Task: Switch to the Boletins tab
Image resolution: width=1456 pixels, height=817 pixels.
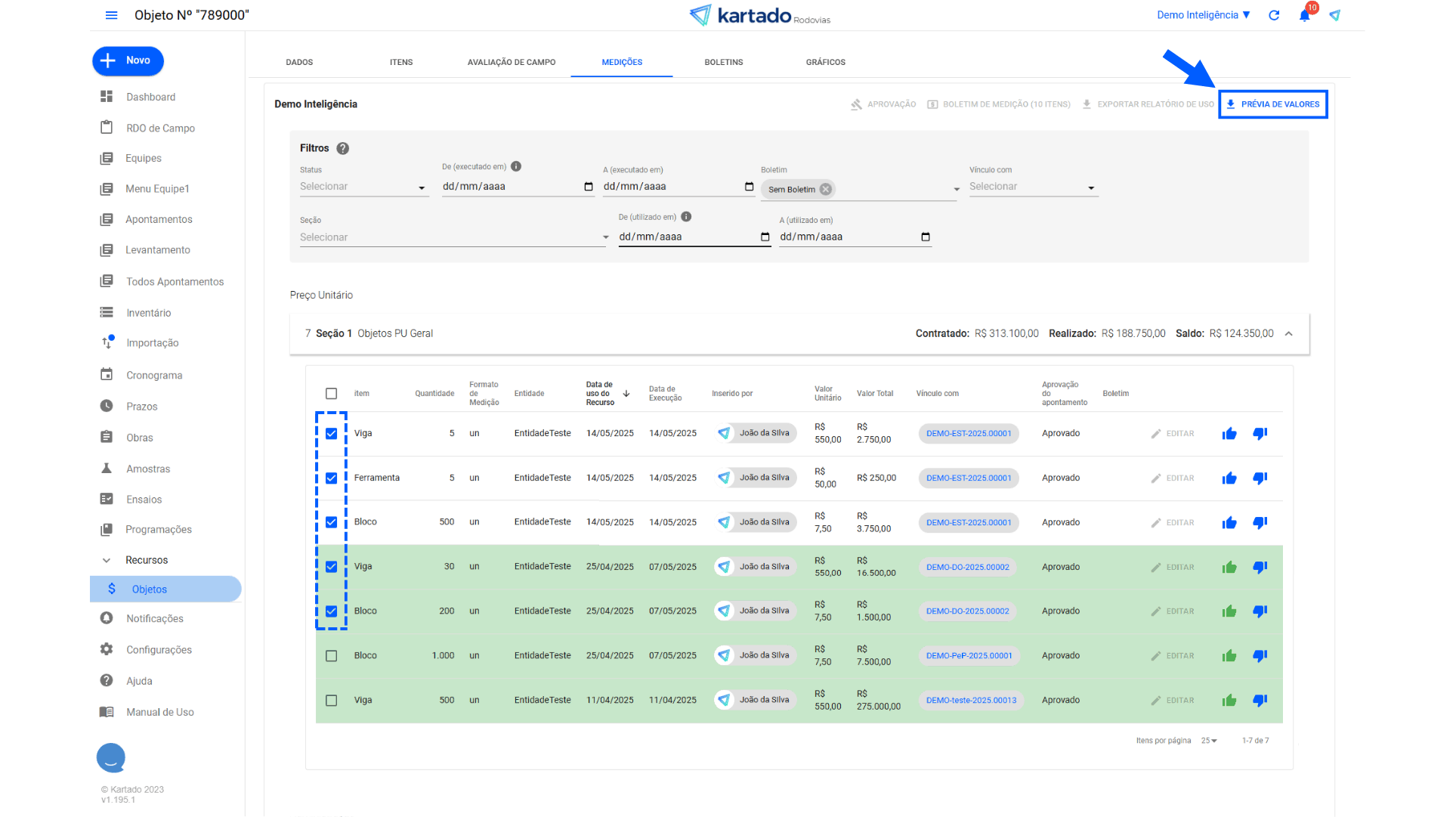Action: pos(723,62)
